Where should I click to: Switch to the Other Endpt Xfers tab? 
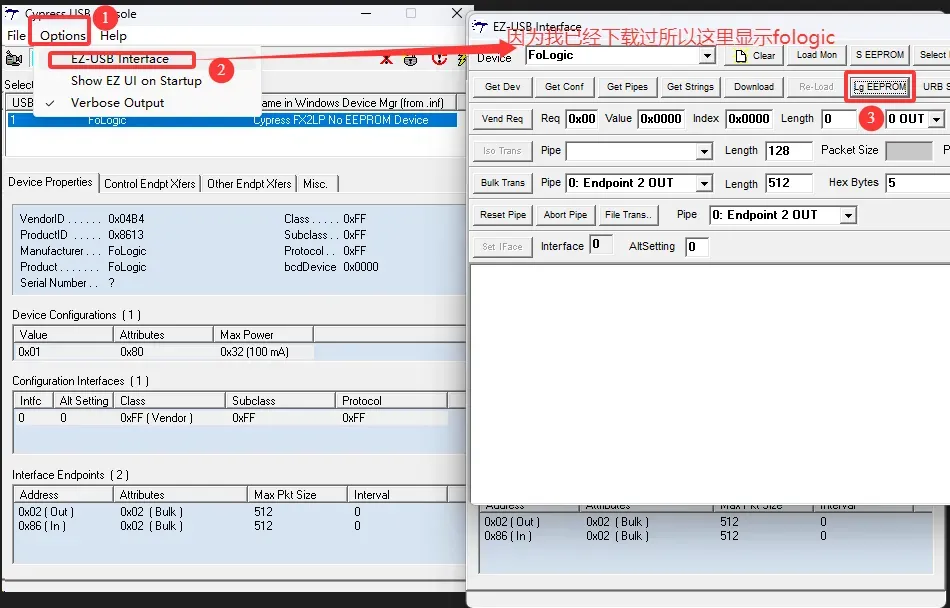(x=249, y=183)
